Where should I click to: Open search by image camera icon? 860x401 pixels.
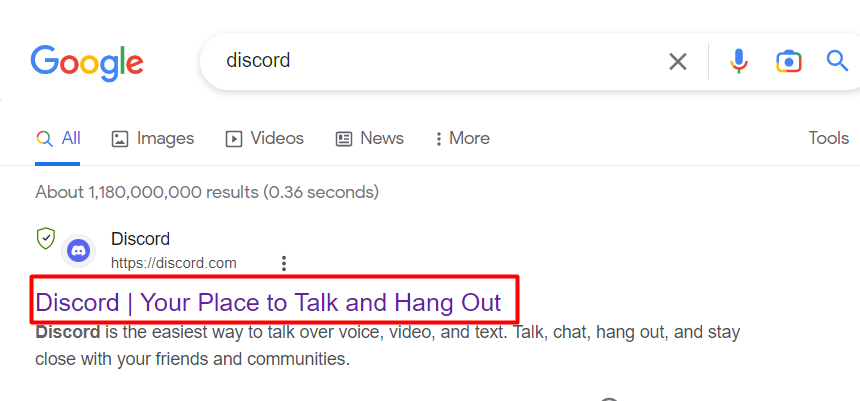click(x=789, y=61)
